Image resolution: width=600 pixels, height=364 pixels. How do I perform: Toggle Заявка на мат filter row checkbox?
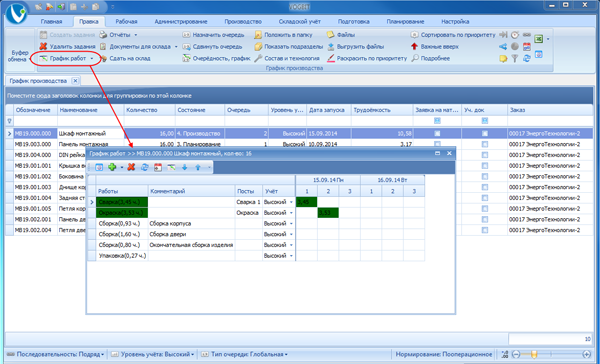click(x=437, y=121)
